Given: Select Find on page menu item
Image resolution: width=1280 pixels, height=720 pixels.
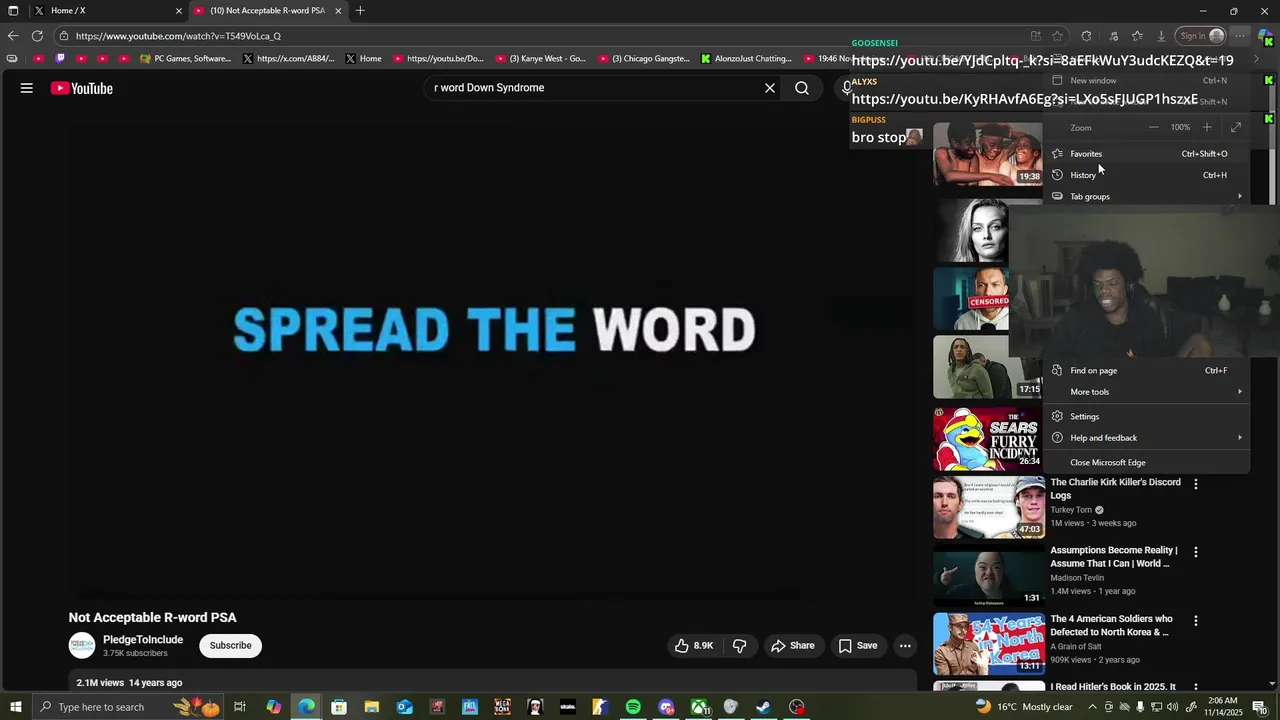Looking at the screenshot, I should coord(1146,371).
